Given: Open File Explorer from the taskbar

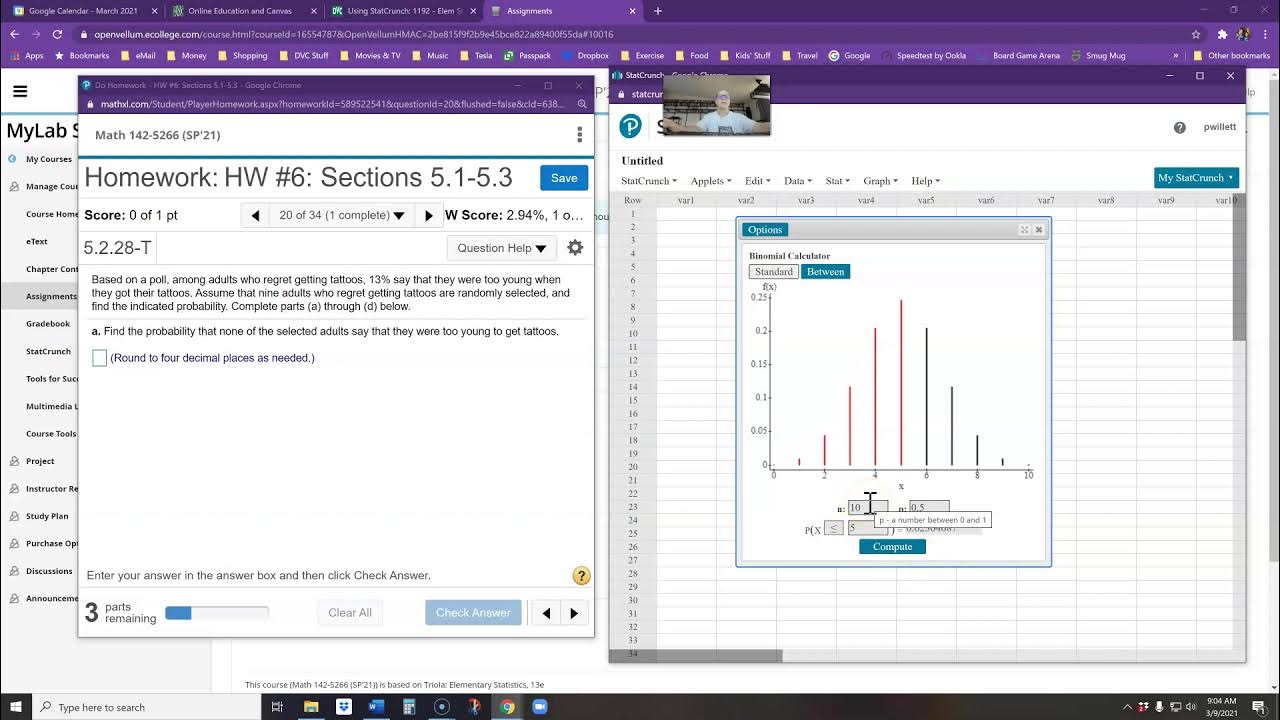Looking at the screenshot, I should click(x=311, y=707).
